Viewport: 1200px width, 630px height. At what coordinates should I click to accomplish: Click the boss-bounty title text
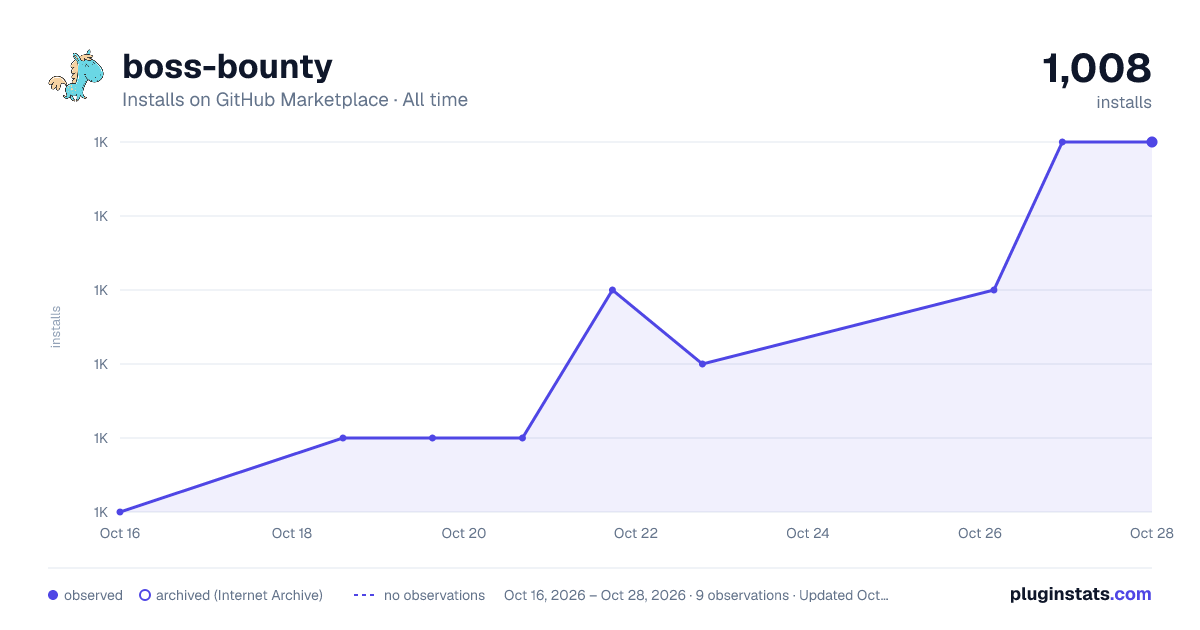[227, 67]
